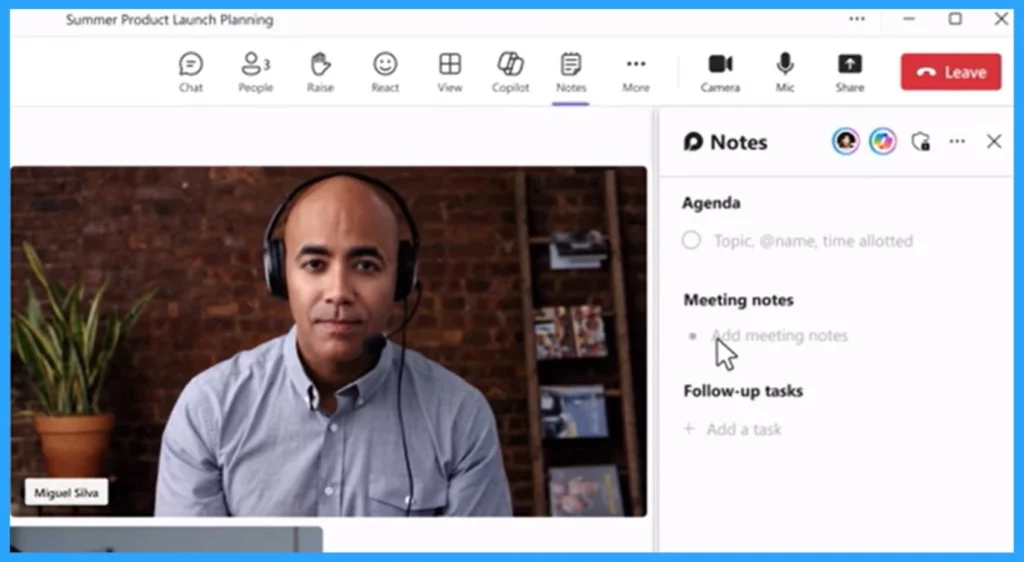
Task: Click the Miguel Silva name label
Action: click(x=66, y=492)
